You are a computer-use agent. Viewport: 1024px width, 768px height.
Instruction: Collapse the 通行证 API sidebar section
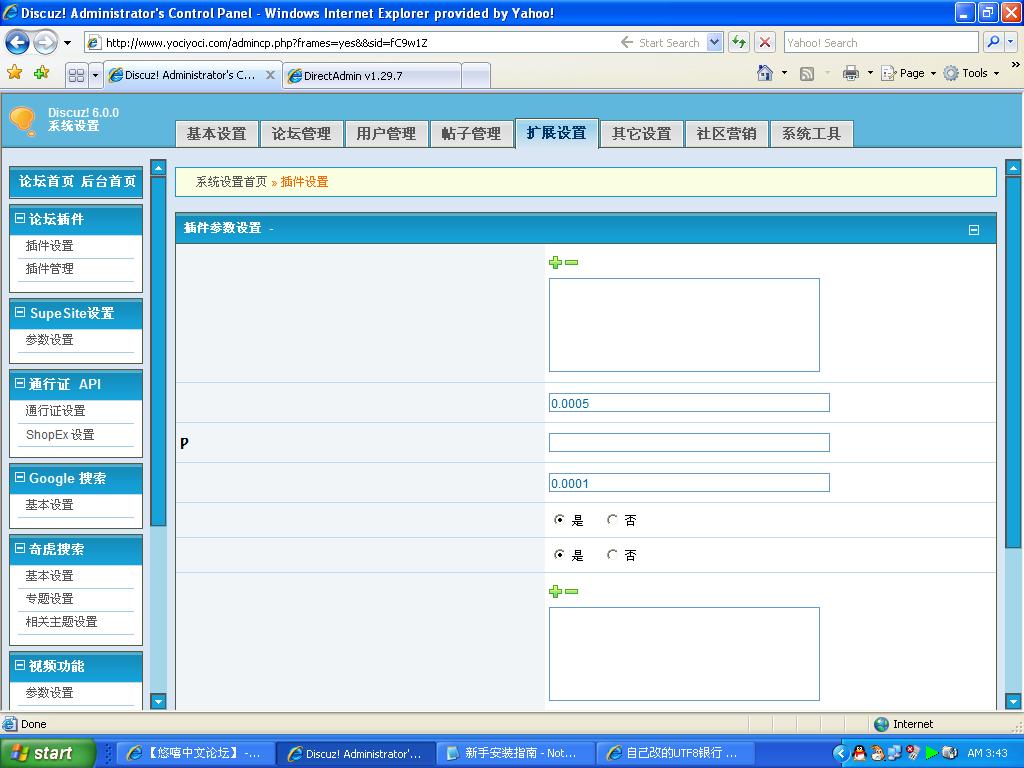point(20,383)
